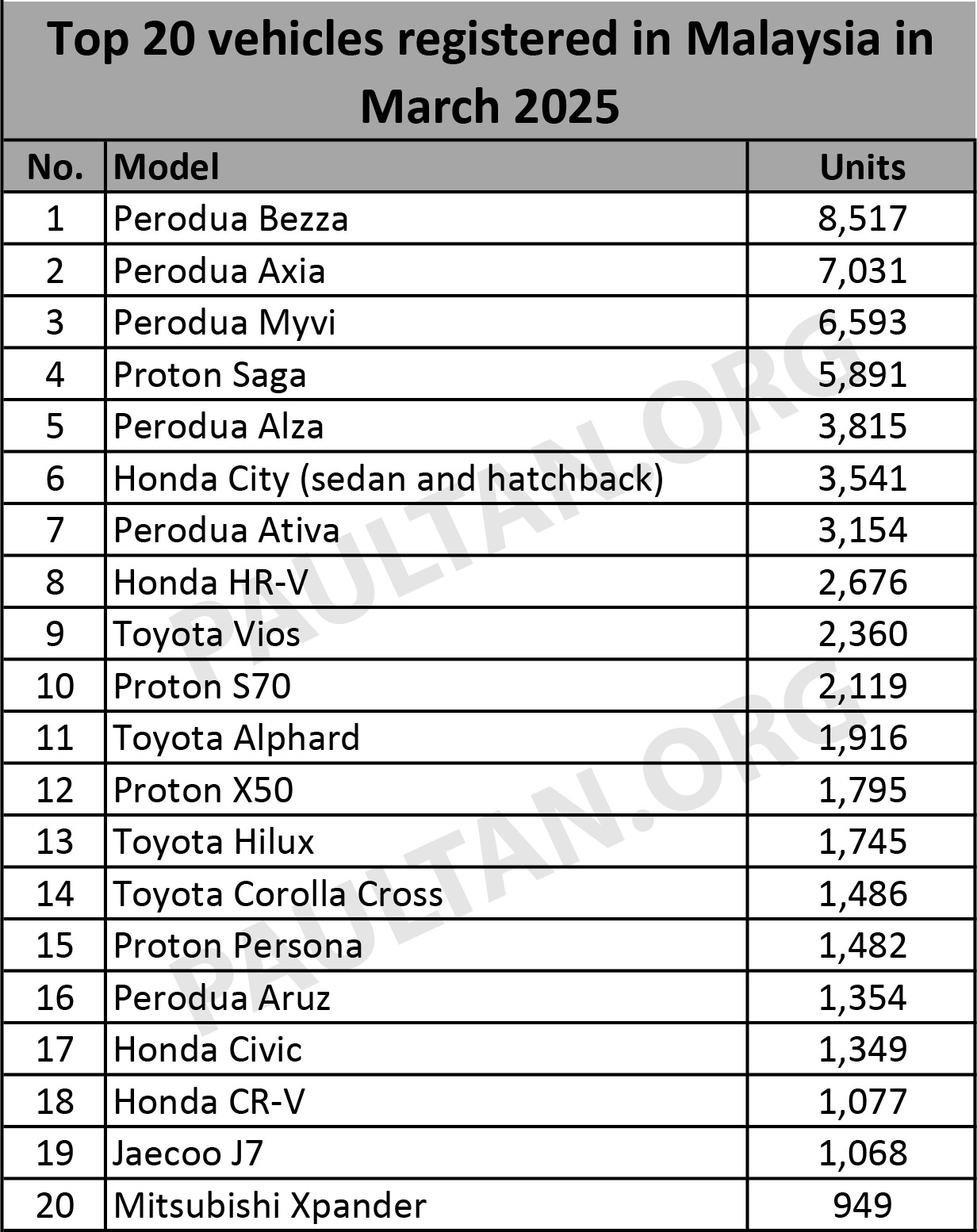Click the Toyota Alphard model cell
Image resolution: width=977 pixels, height=1232 pixels.
[x=236, y=738]
